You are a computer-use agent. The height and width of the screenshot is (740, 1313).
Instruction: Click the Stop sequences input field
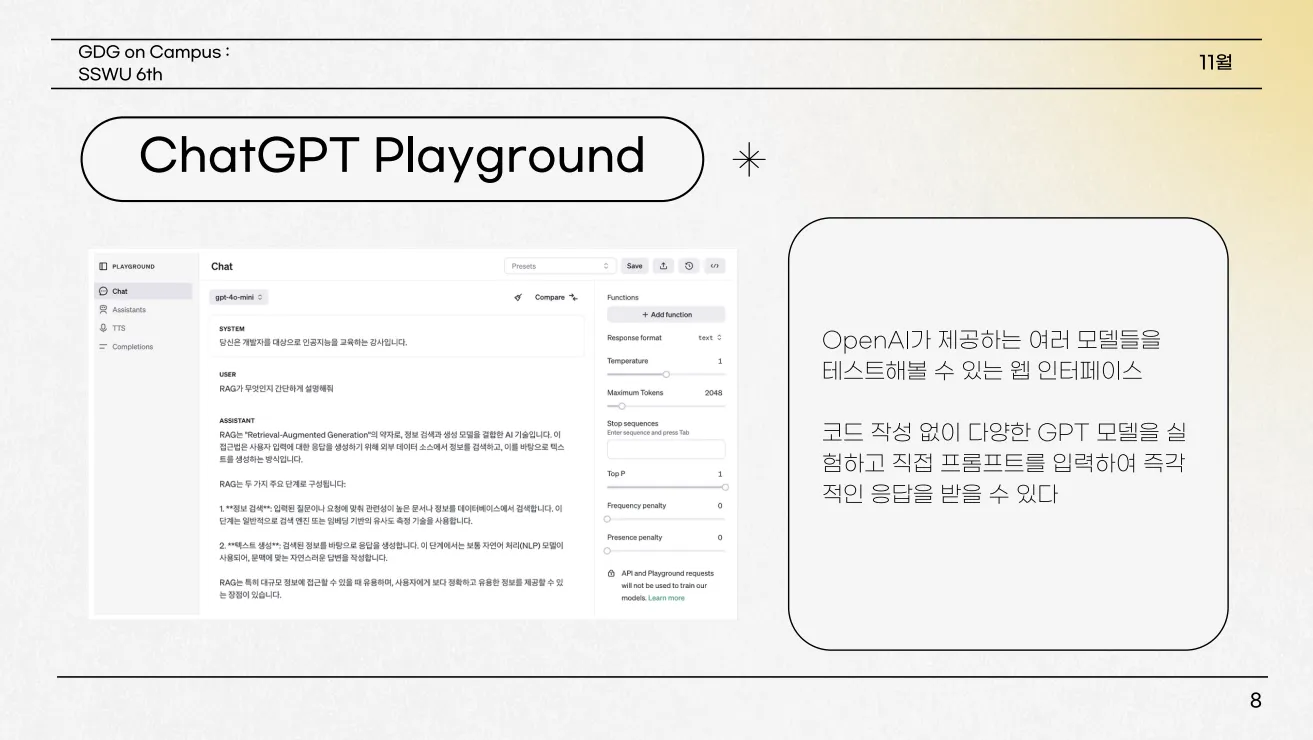pos(666,449)
